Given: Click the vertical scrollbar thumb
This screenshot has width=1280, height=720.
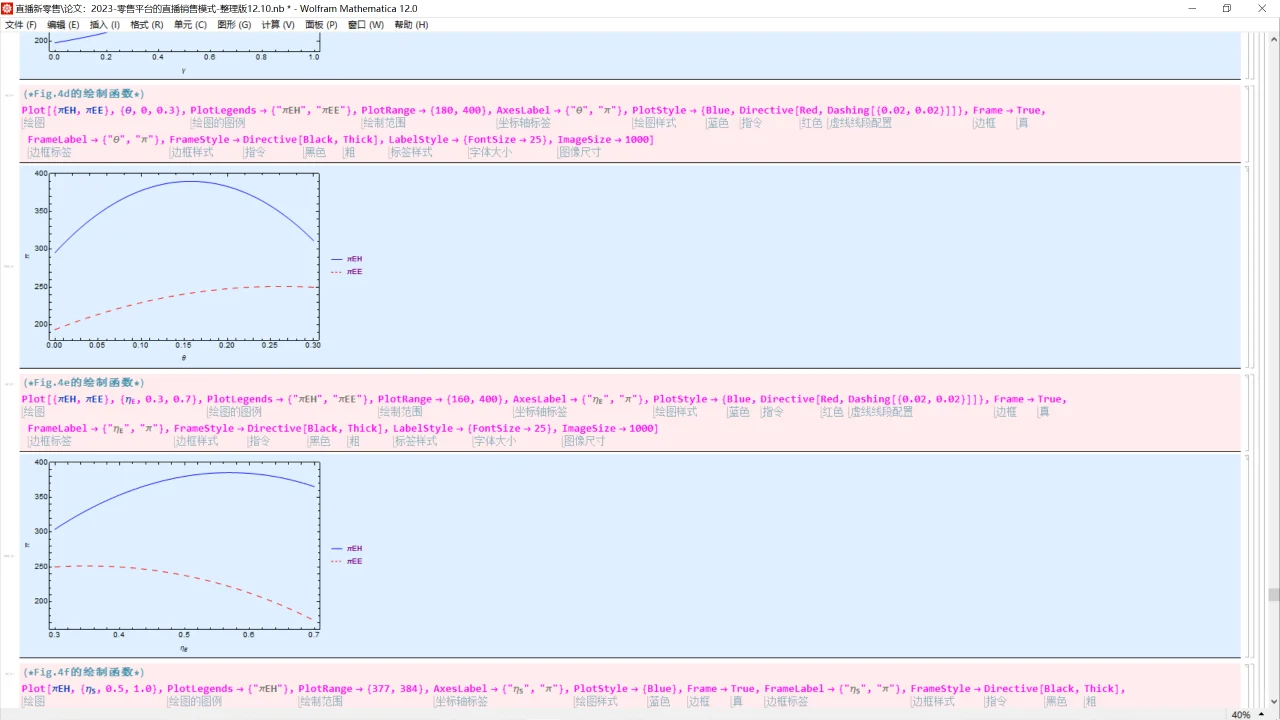Looking at the screenshot, I should point(1274,594).
